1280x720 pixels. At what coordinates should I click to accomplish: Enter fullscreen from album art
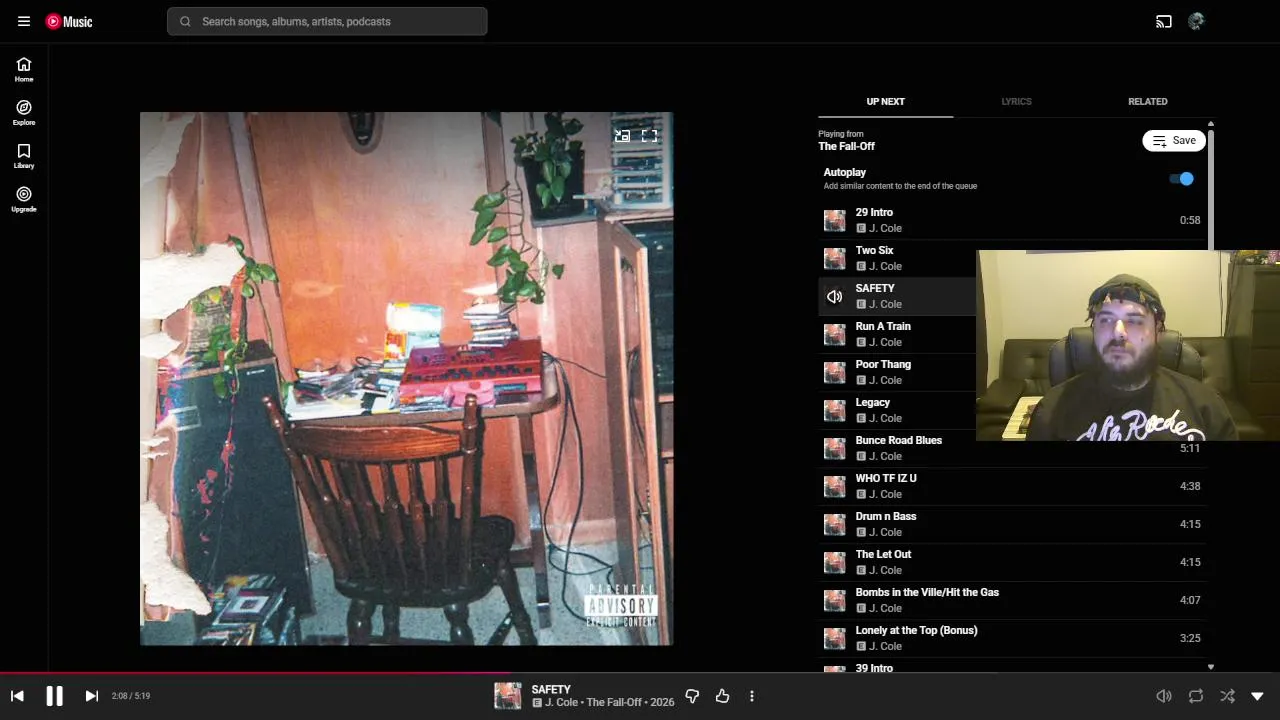click(x=649, y=136)
